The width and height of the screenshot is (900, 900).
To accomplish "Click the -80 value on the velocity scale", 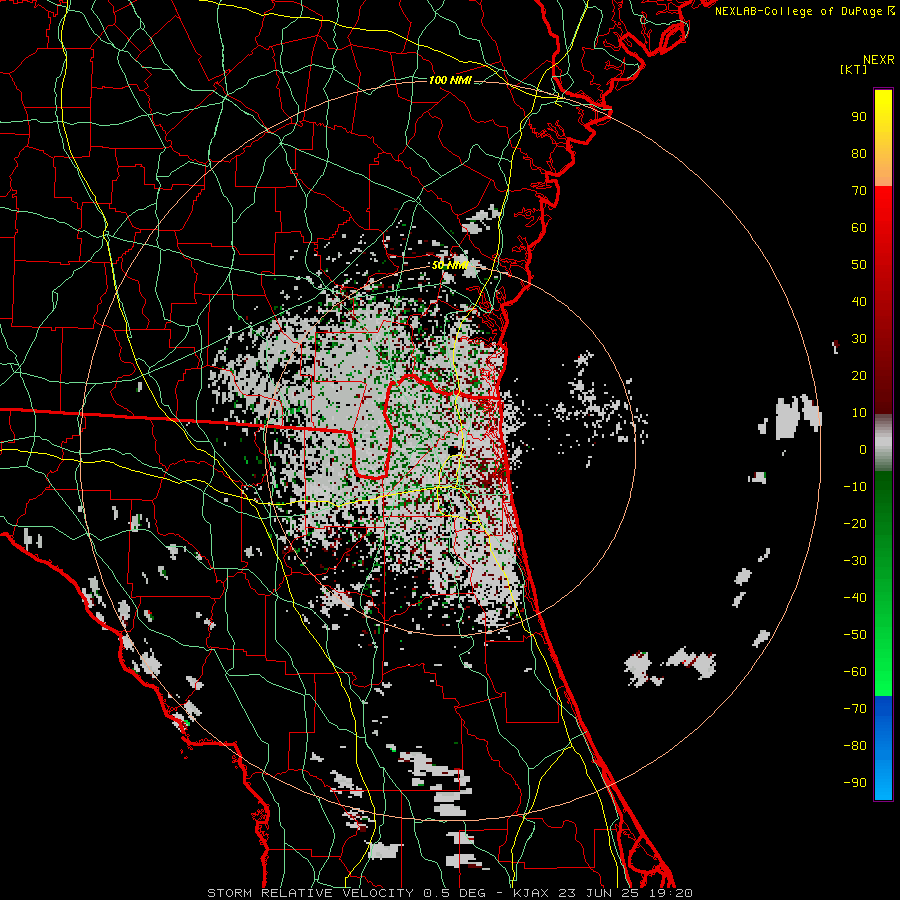I will (855, 746).
